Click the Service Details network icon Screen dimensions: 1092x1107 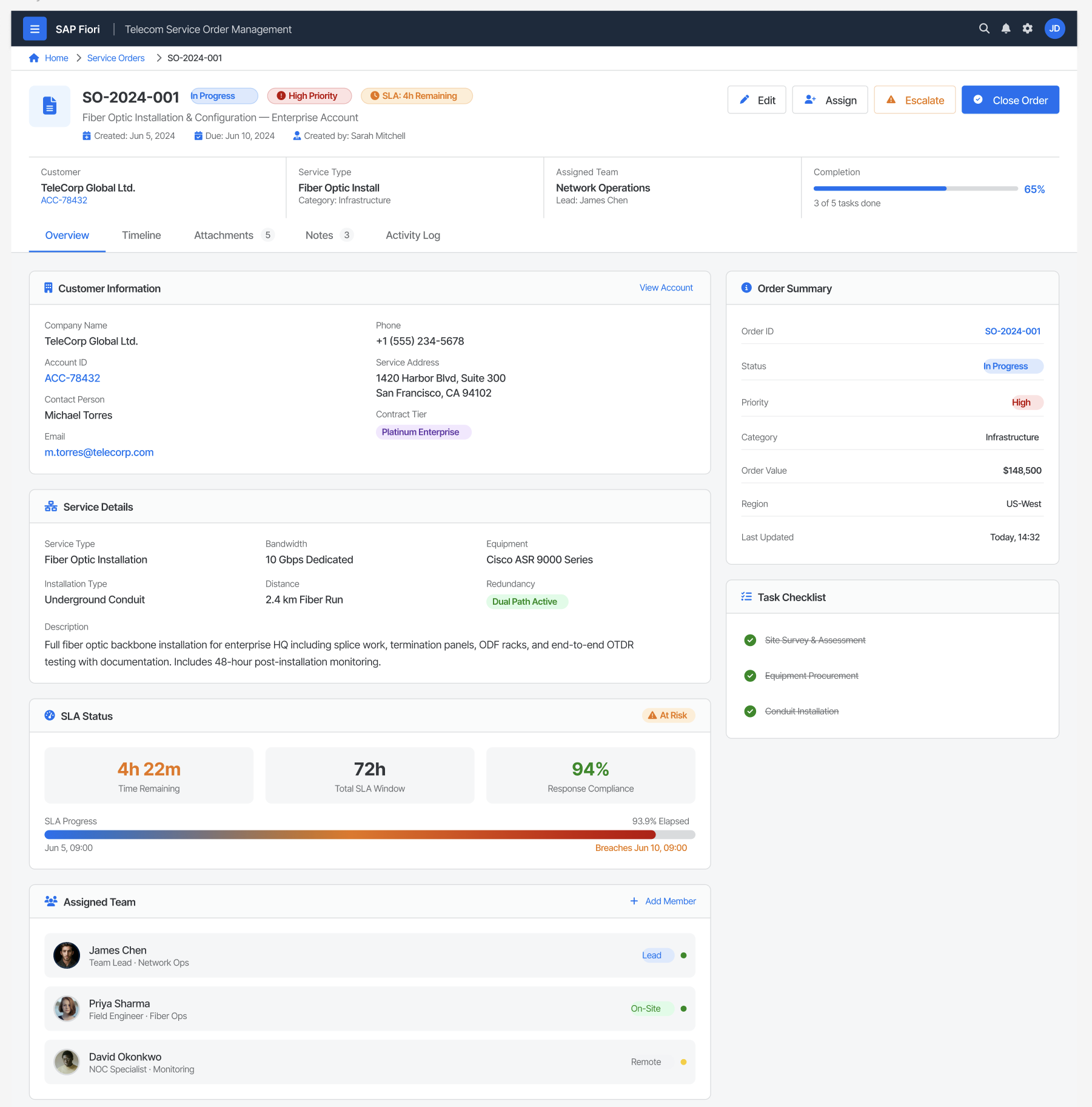pyautogui.click(x=51, y=506)
